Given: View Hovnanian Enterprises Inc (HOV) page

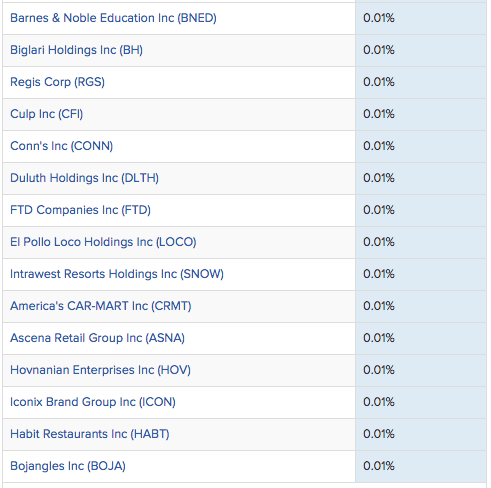Looking at the screenshot, I should coord(100,370).
